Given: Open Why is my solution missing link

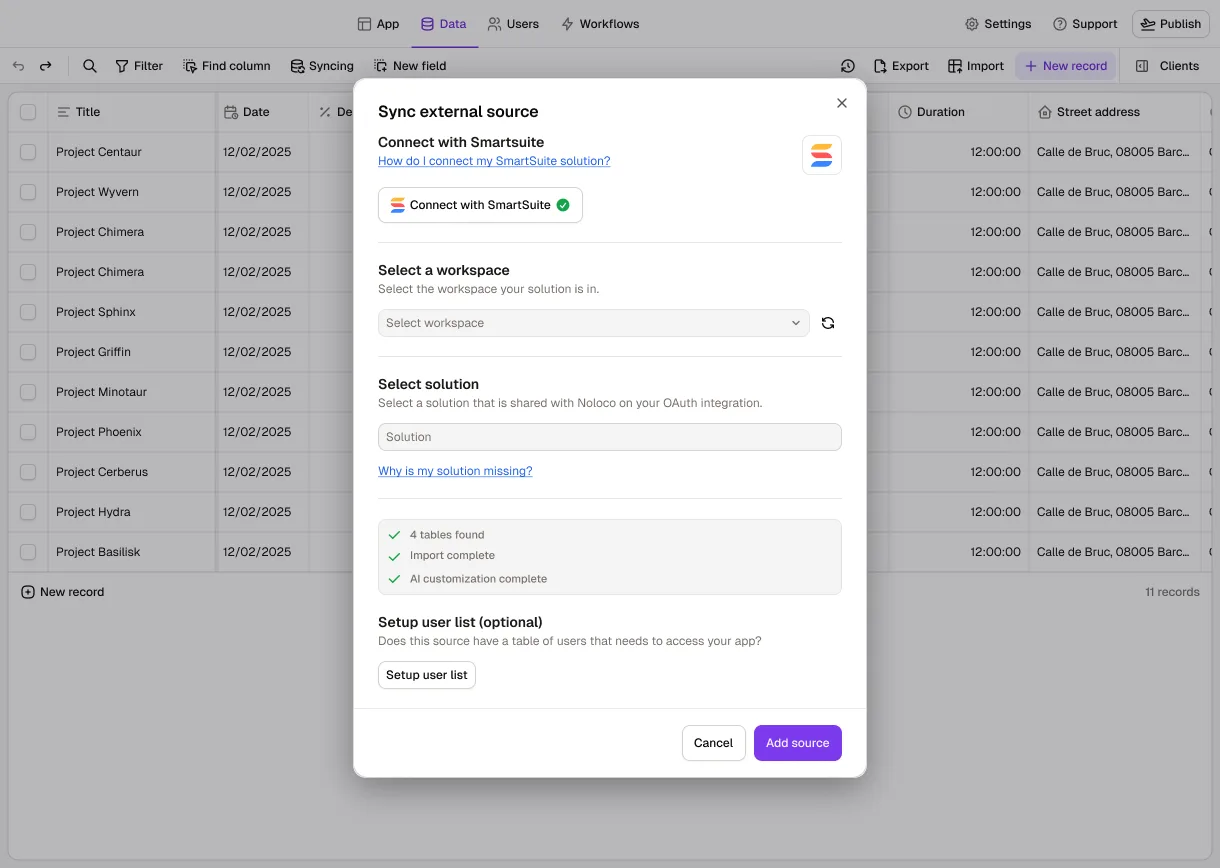Looking at the screenshot, I should tap(455, 471).
